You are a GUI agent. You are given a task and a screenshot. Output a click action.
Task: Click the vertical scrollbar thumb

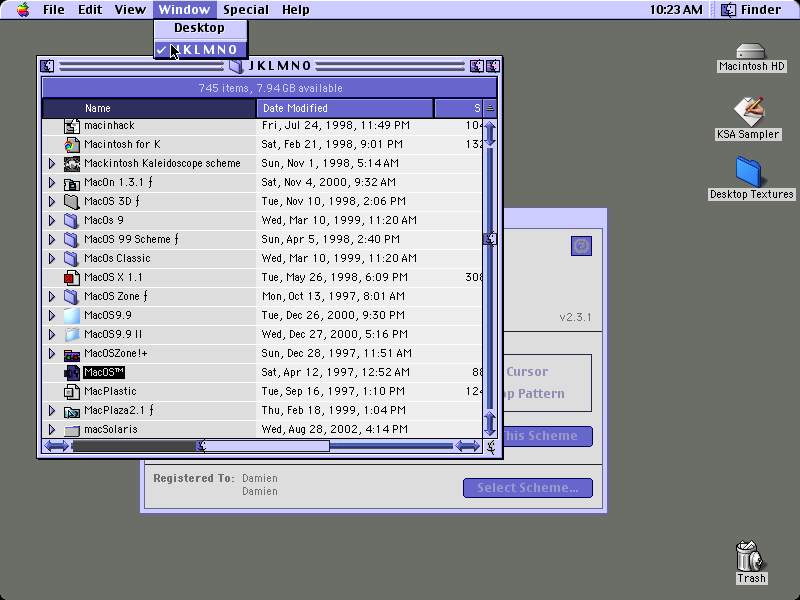490,239
